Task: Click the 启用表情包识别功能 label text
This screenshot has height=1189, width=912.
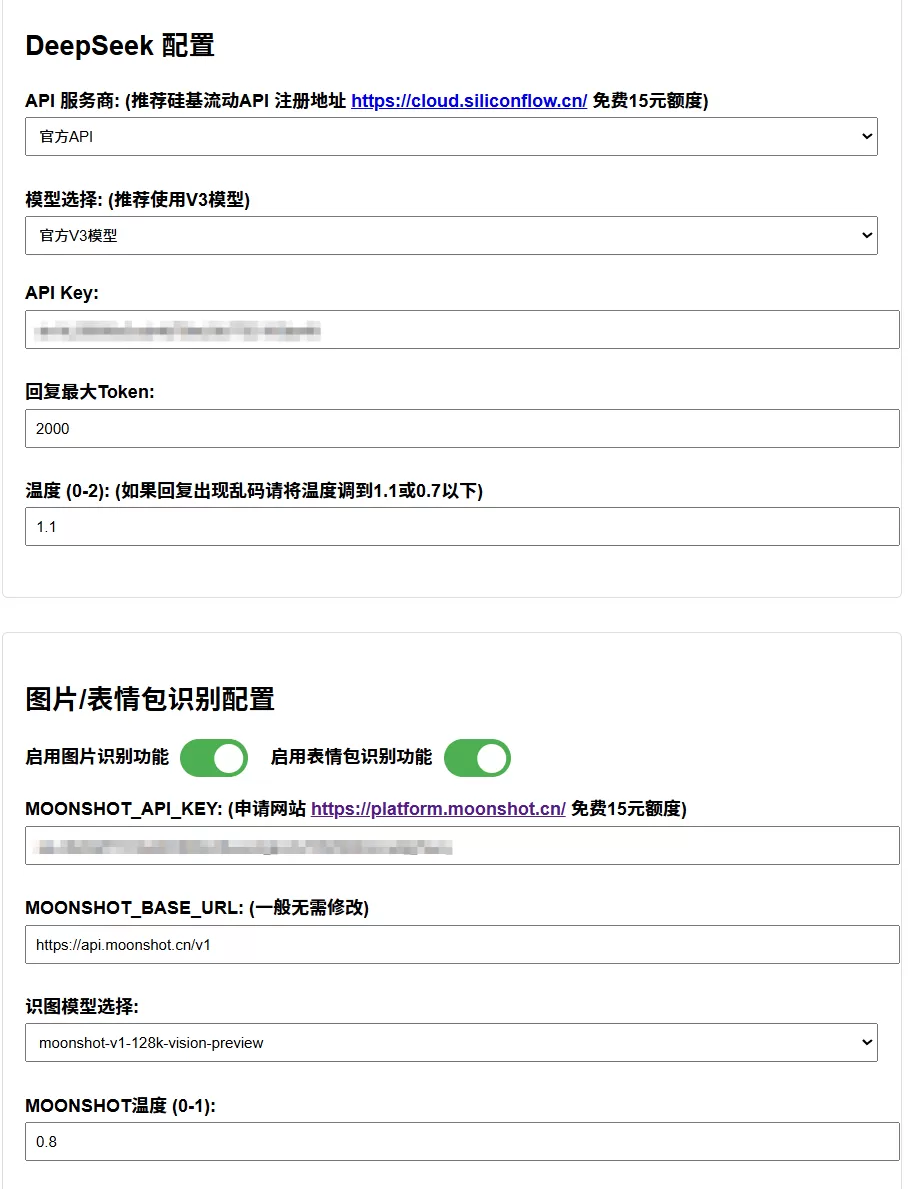Action: pos(351,757)
